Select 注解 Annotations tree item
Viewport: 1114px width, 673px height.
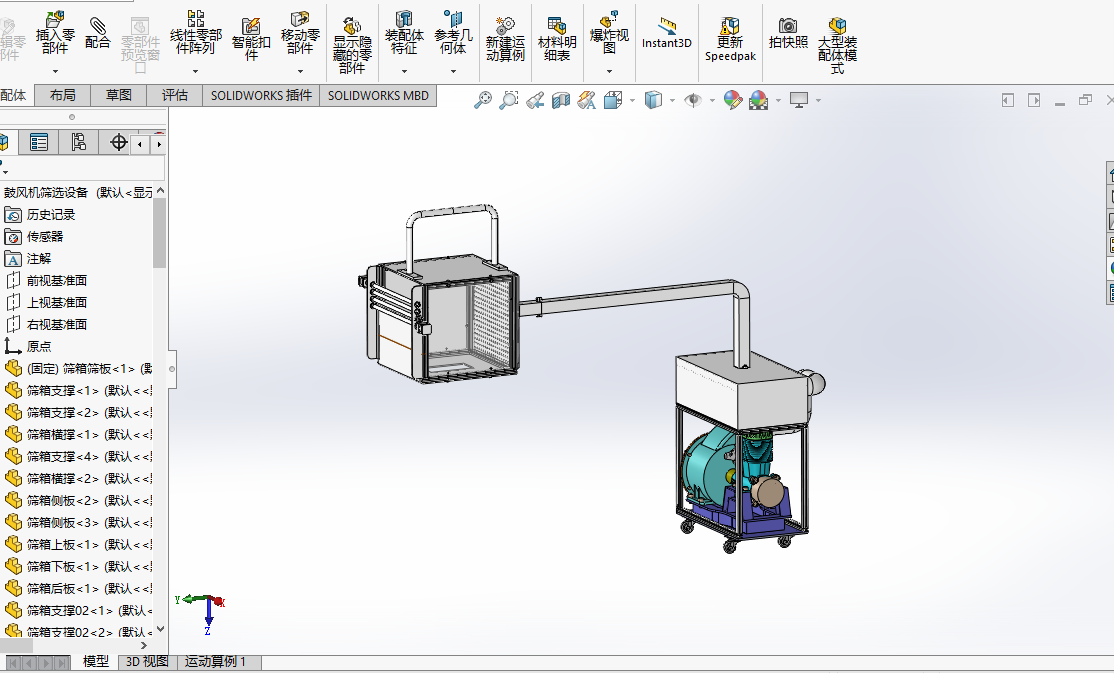click(39, 259)
